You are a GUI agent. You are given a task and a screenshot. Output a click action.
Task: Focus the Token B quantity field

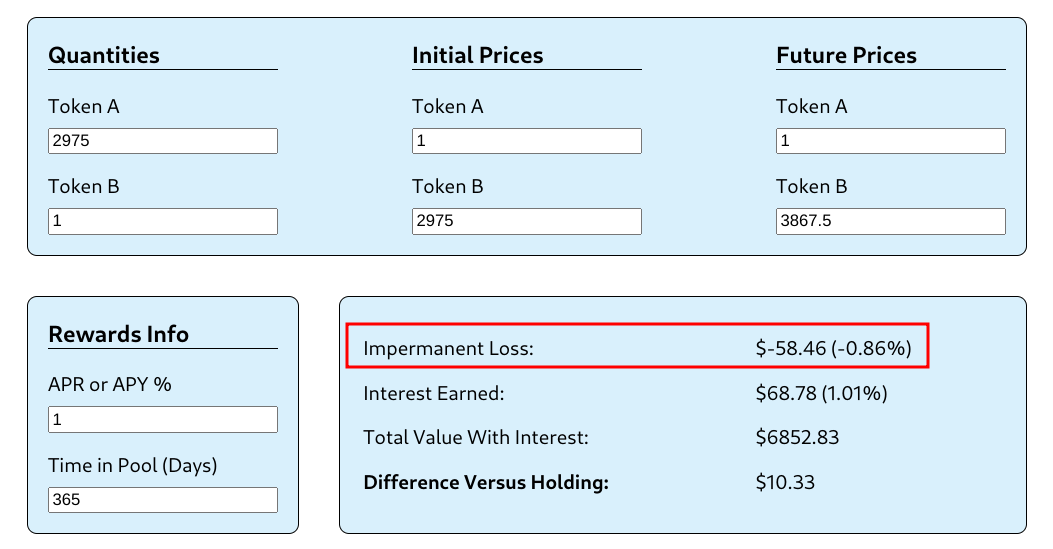(x=163, y=221)
